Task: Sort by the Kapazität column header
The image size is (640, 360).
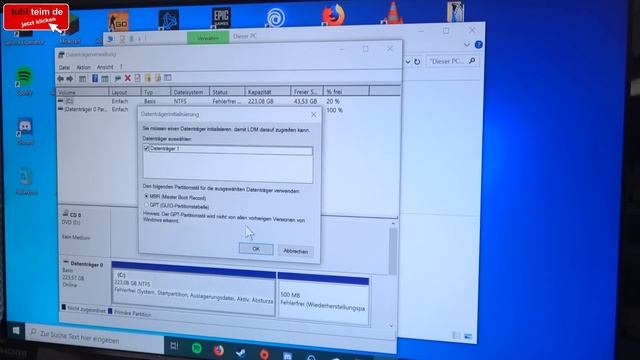Action: coord(268,92)
